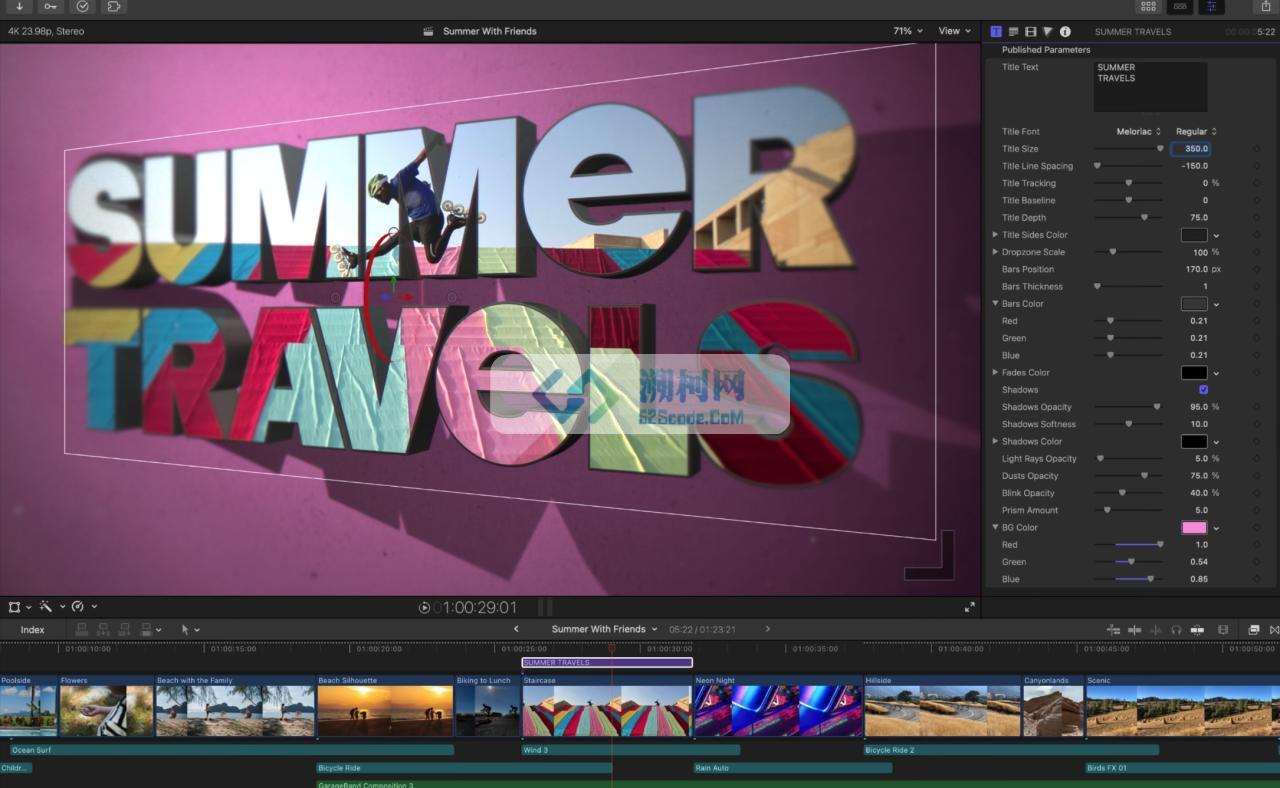This screenshot has width=1280, height=788.
Task: Open the Meloriac font dropdown
Action: click(1139, 132)
